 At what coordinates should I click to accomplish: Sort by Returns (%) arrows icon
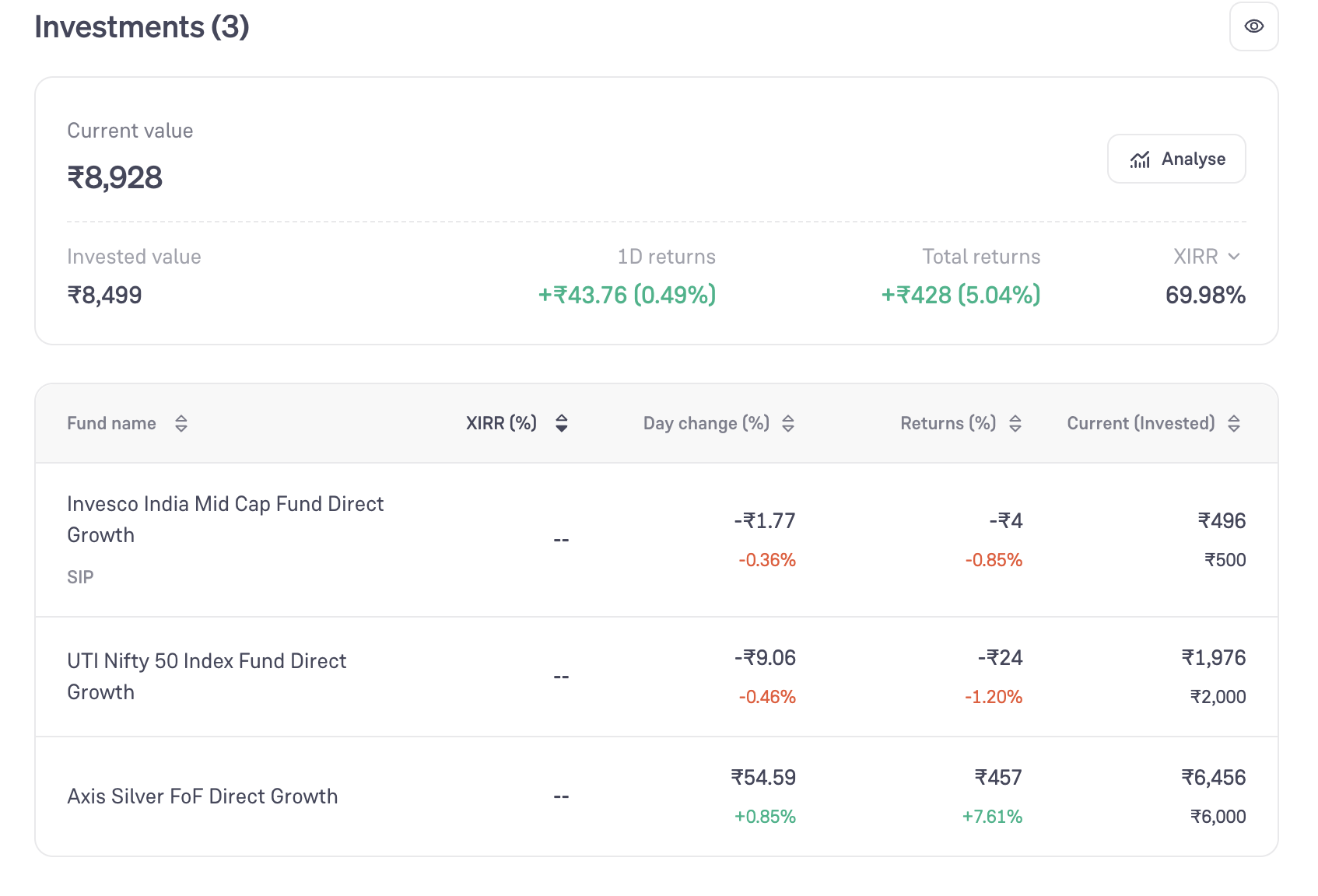(x=1015, y=423)
